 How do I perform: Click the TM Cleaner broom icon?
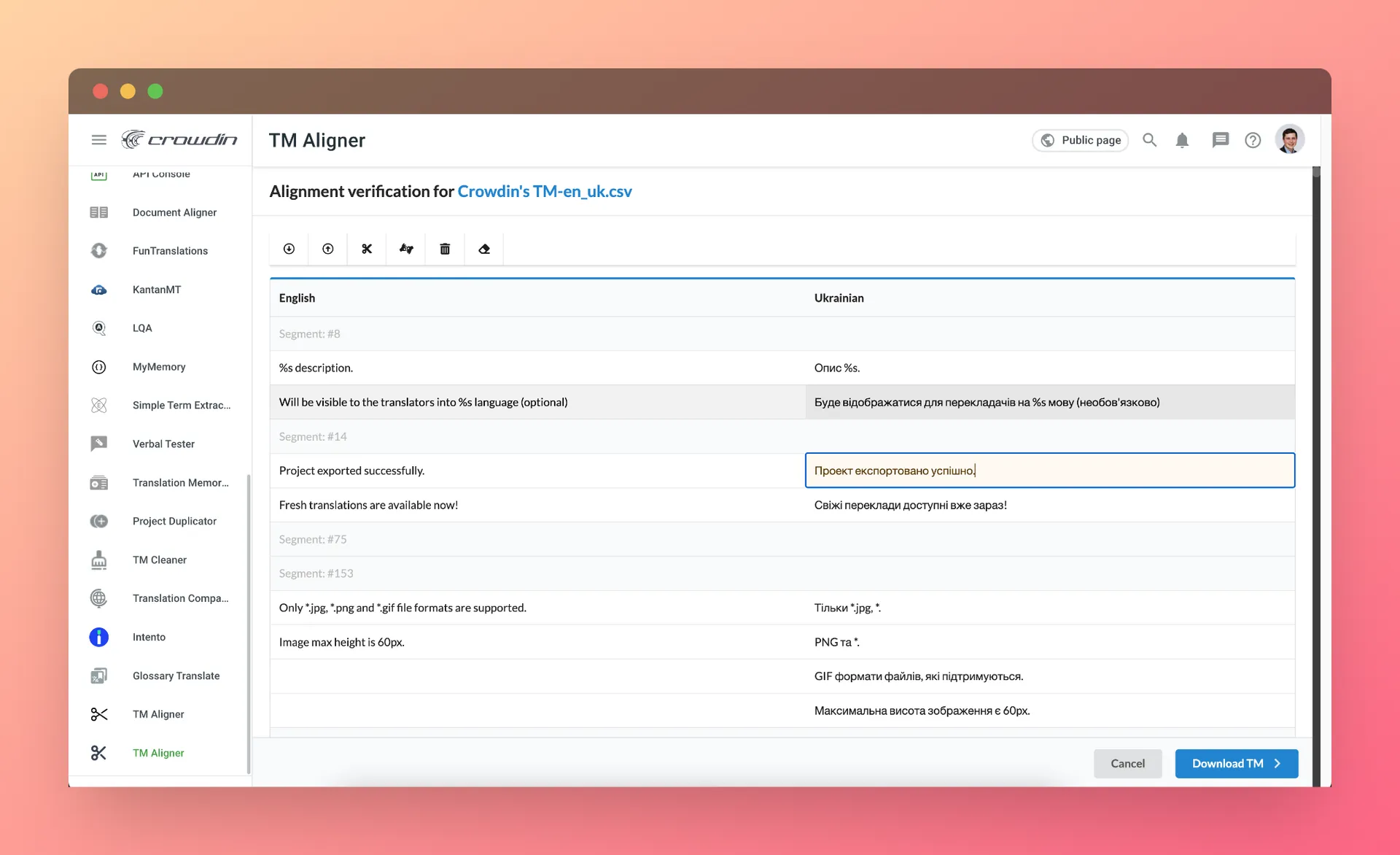click(x=99, y=560)
